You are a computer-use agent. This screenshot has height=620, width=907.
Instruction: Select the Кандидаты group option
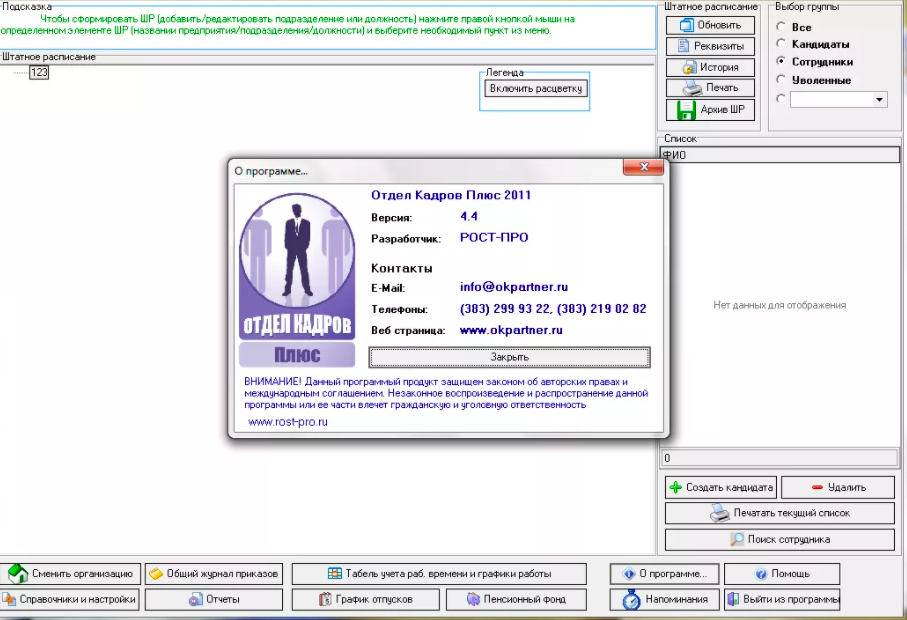coord(781,44)
